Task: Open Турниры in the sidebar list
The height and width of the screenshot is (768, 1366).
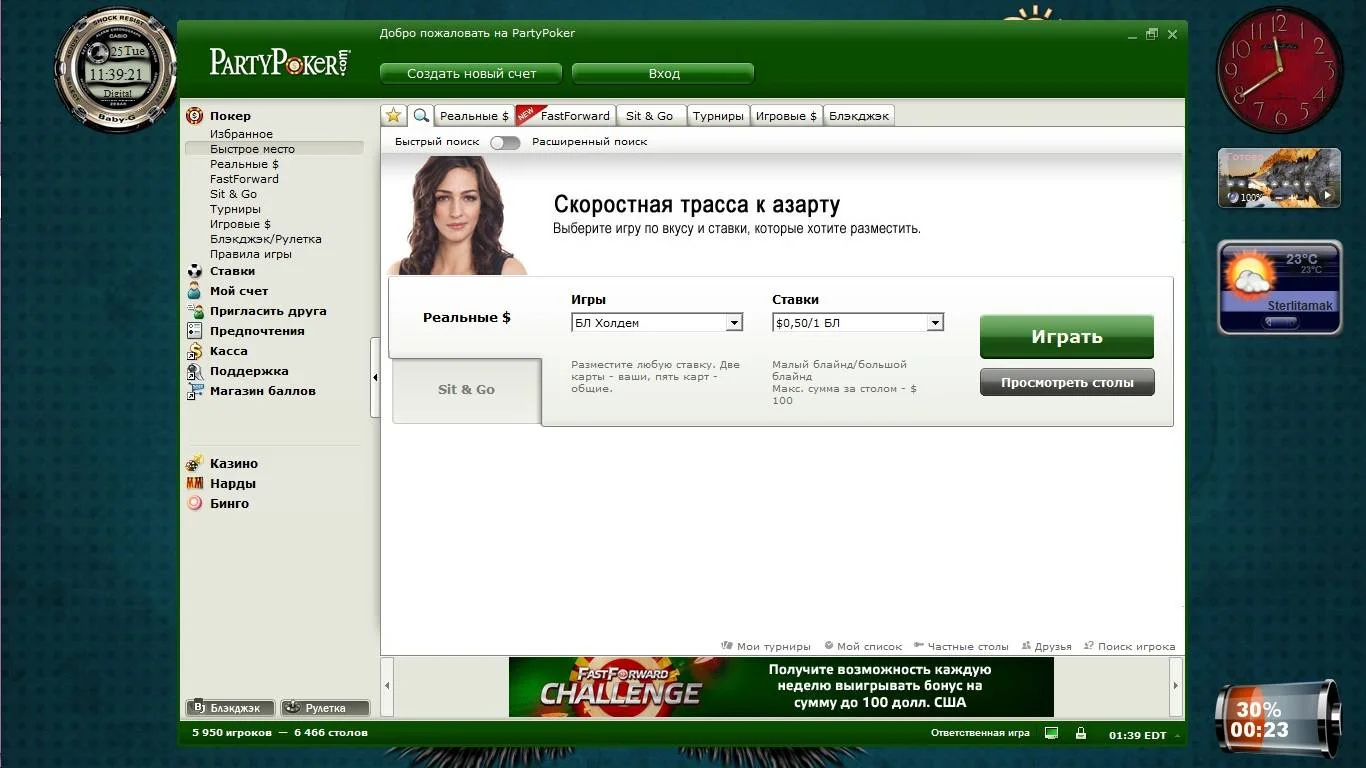Action: point(235,209)
